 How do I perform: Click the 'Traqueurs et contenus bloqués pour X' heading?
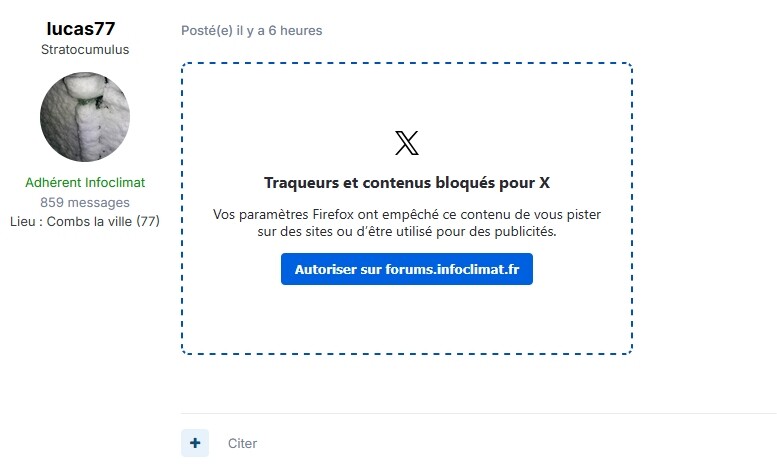407,183
